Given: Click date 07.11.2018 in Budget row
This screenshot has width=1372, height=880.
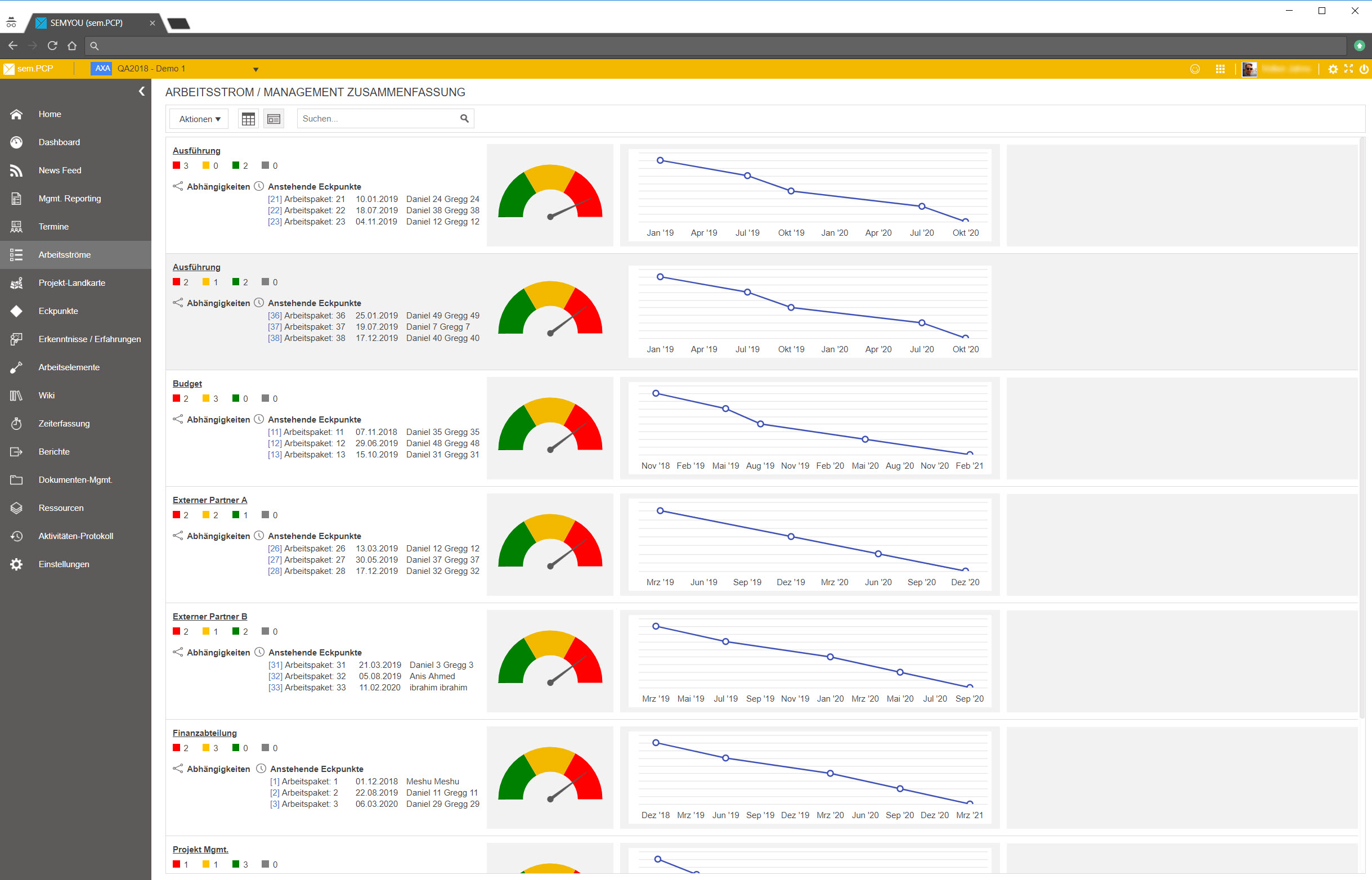Looking at the screenshot, I should point(376,433).
